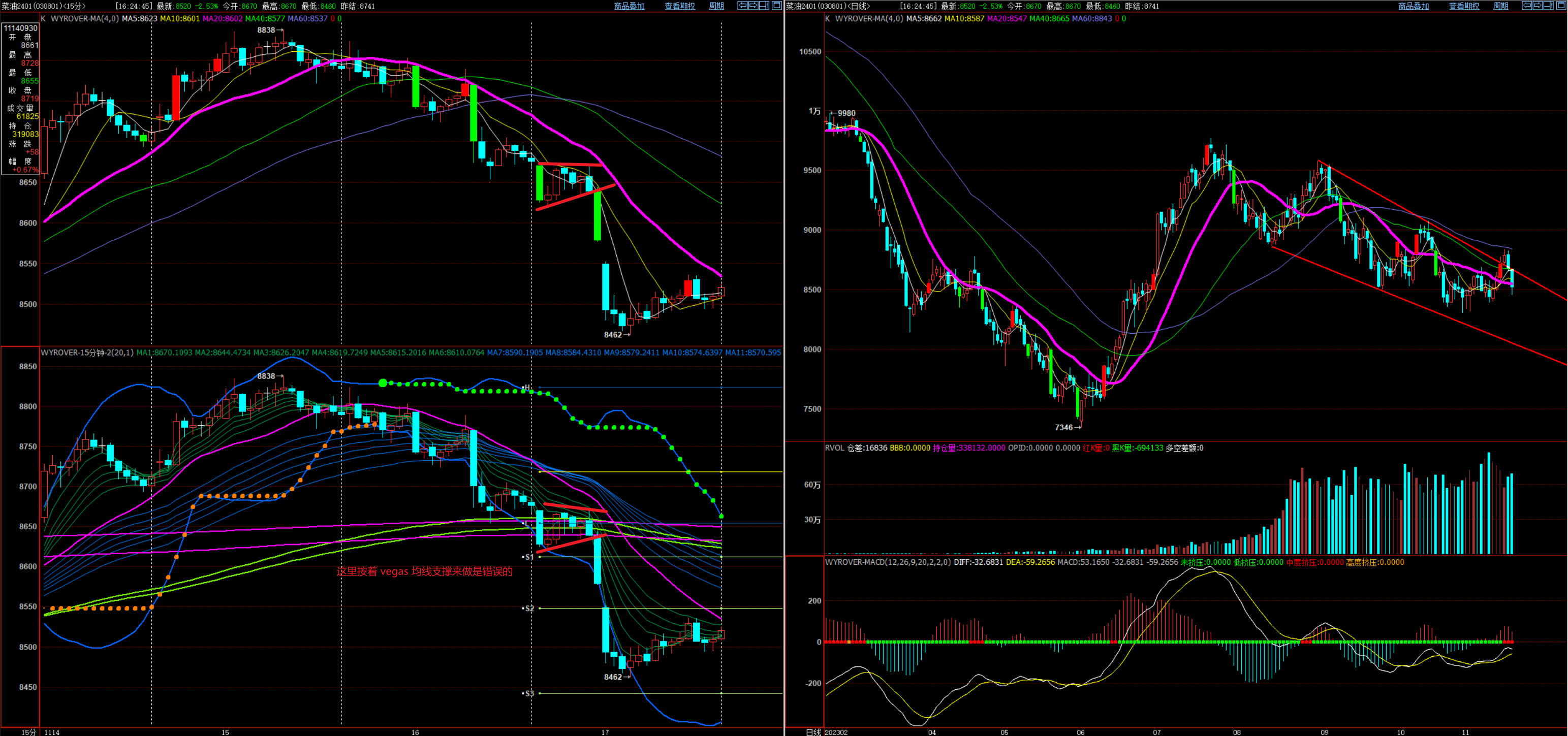This screenshot has width=1568, height=736.
Task: Click the red vegas annotation text
Action: pyautogui.click(x=424, y=571)
